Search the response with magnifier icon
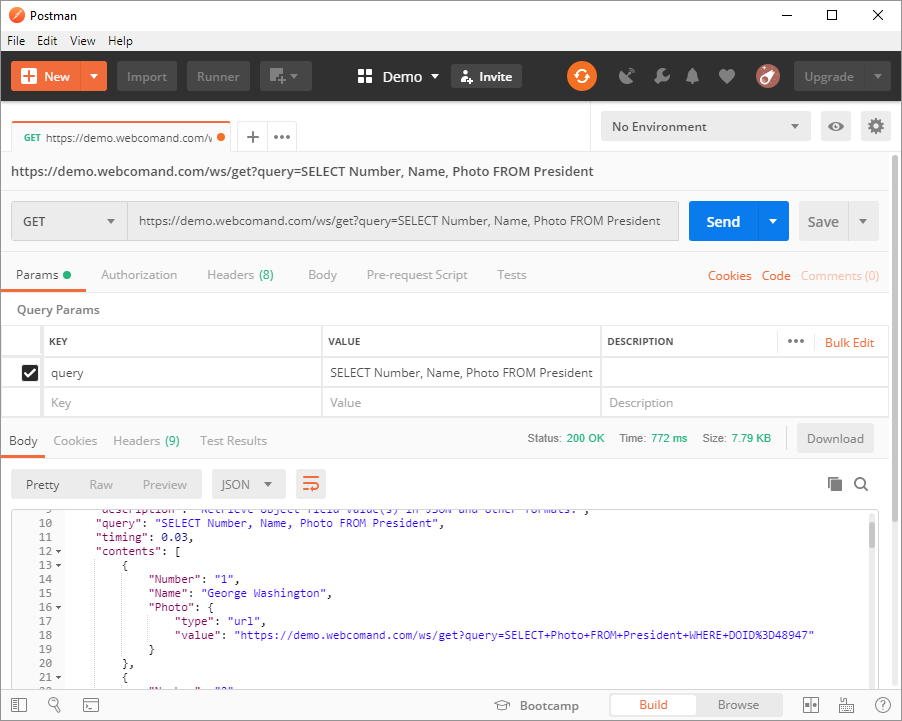The width and height of the screenshot is (902, 721). (861, 485)
